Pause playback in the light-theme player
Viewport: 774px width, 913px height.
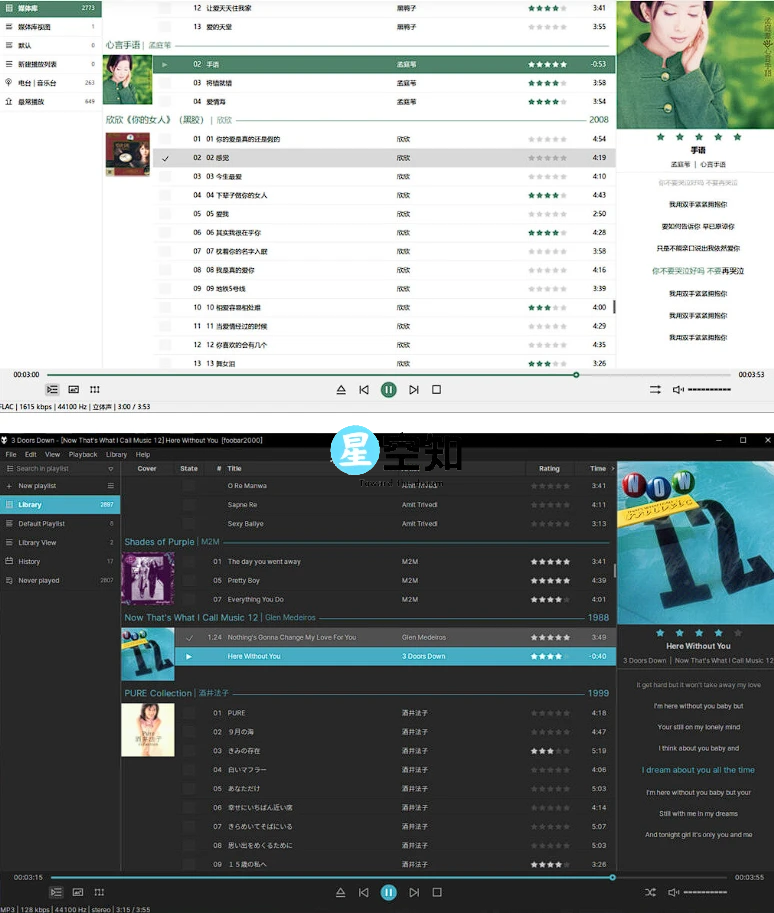(388, 390)
